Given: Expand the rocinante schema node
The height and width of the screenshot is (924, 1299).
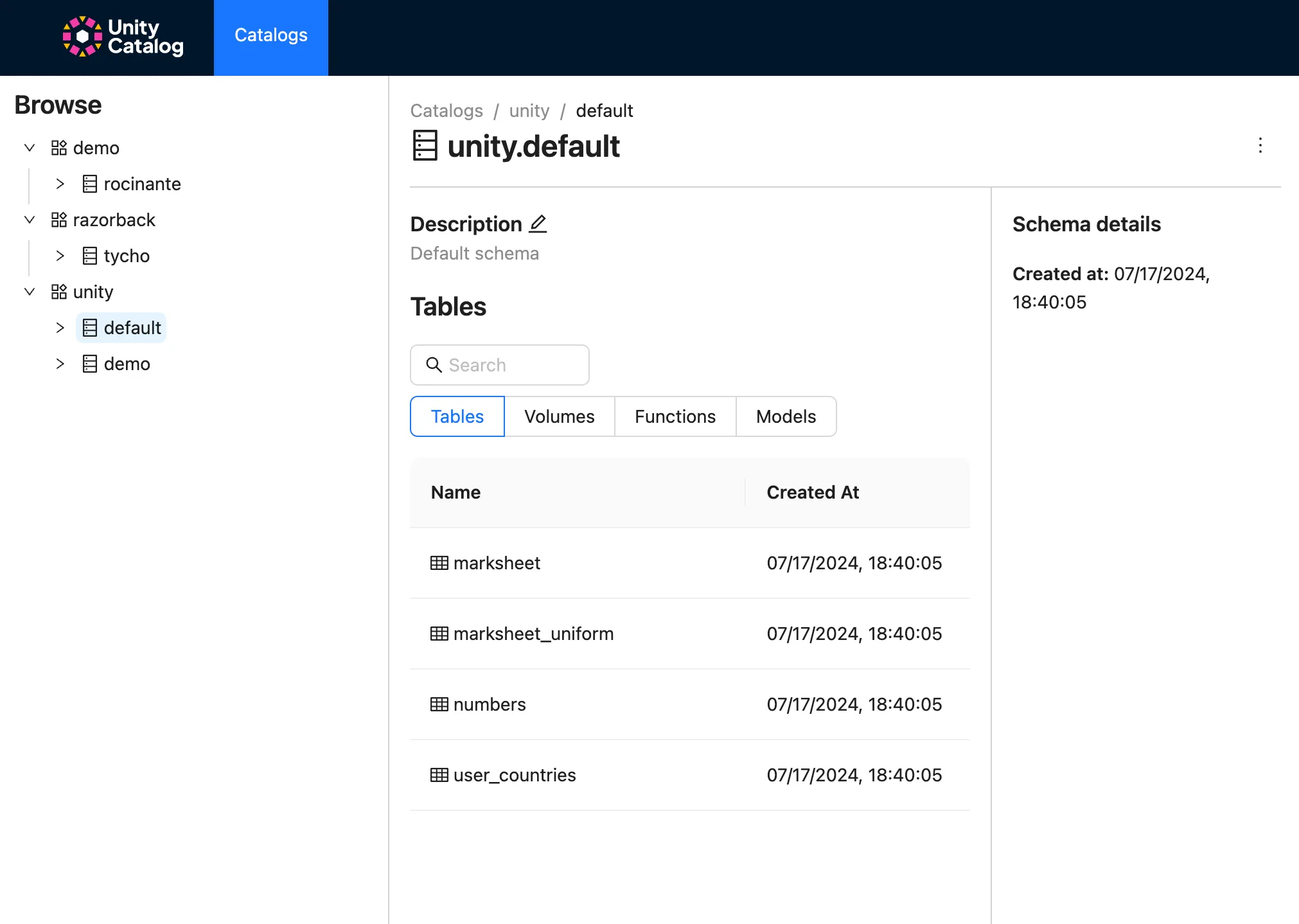Looking at the screenshot, I should click(x=60, y=184).
